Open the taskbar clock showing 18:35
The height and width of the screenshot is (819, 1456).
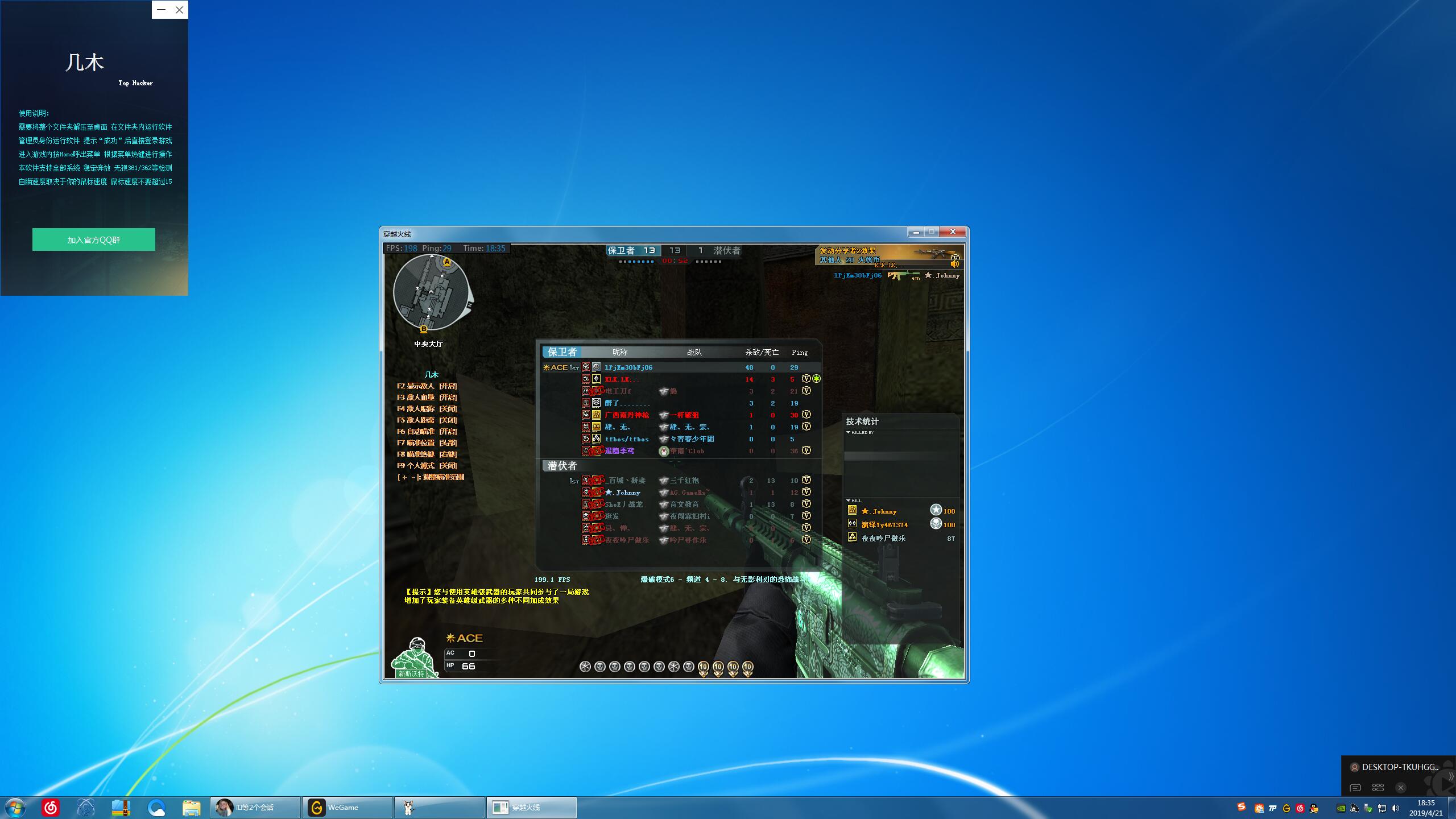1426,808
